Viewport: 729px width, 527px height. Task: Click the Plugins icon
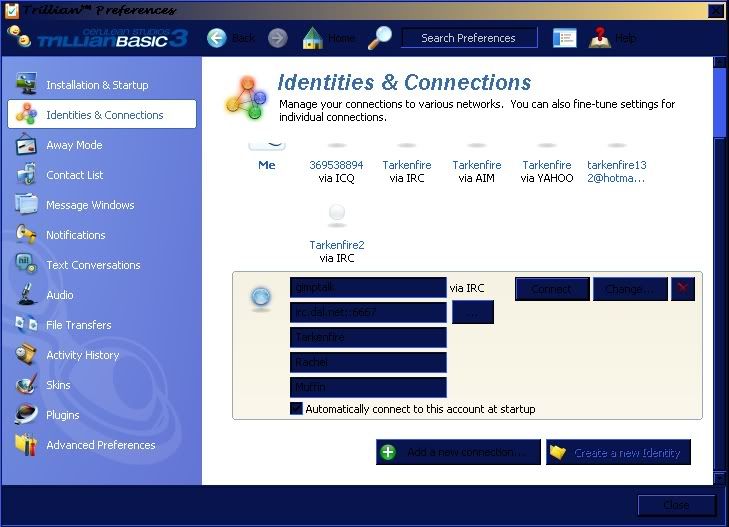(26, 415)
